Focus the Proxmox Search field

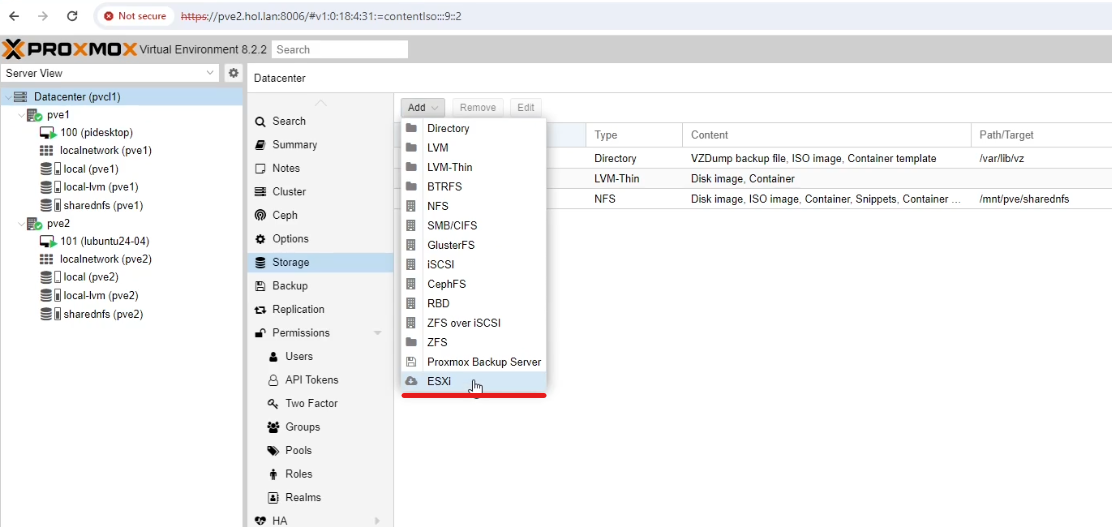340,50
